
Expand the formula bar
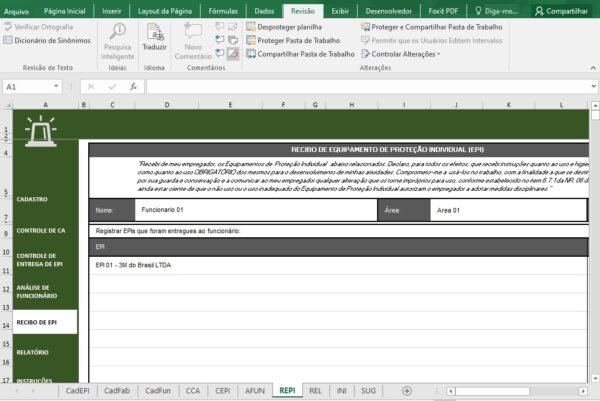click(x=593, y=86)
